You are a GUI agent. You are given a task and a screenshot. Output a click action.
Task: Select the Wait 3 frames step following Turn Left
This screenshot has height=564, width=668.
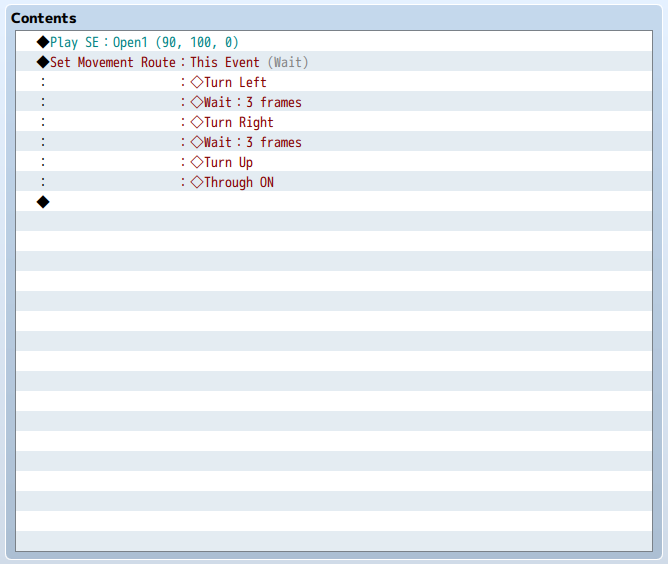click(x=253, y=102)
